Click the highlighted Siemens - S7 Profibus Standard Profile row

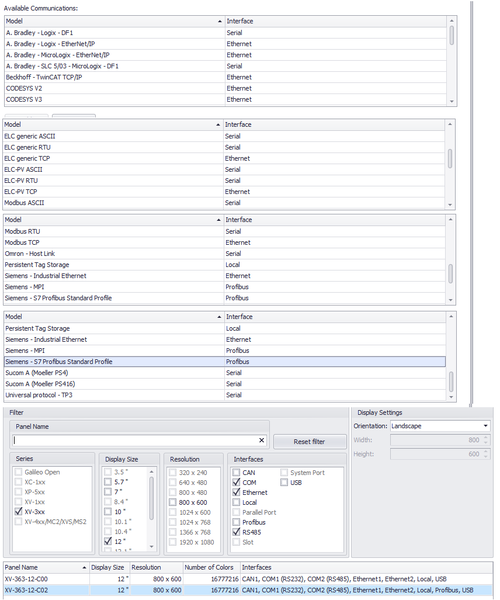225,362
